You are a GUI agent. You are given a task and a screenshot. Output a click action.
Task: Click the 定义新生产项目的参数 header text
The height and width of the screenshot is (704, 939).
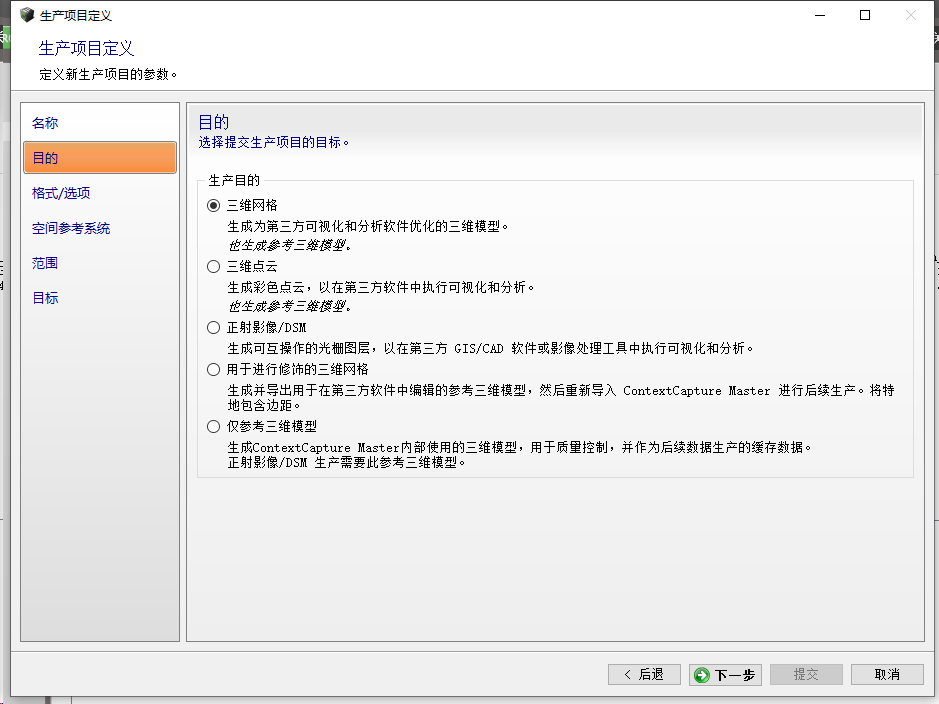point(108,74)
